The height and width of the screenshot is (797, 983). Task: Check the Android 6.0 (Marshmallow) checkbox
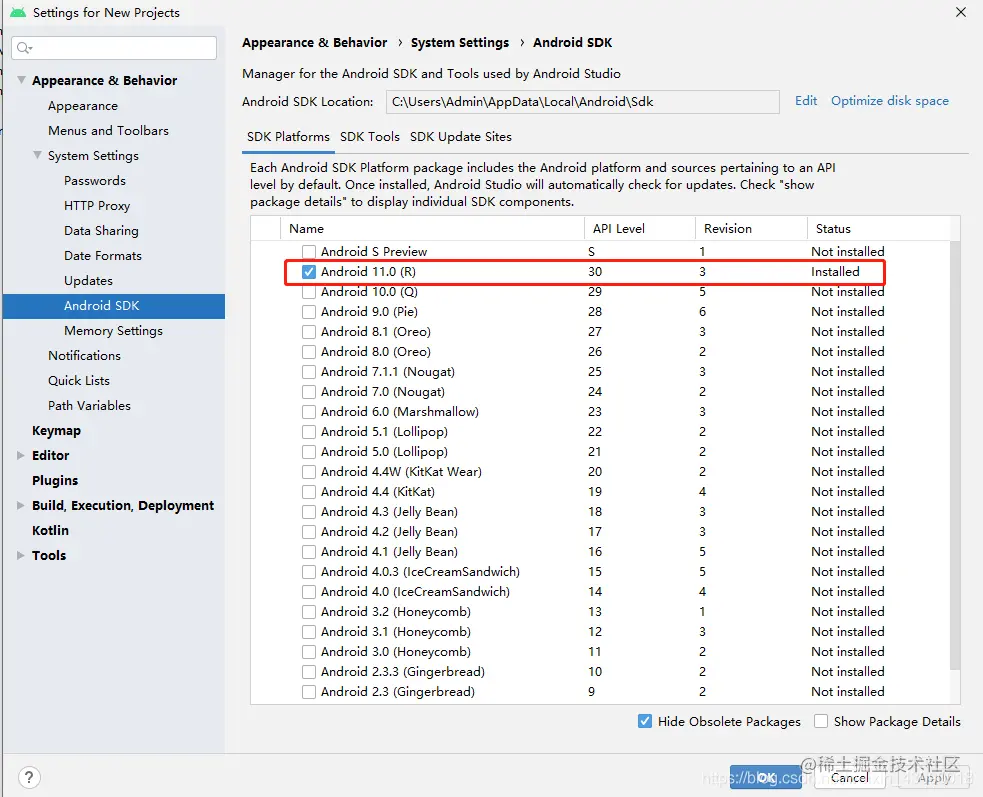pyautogui.click(x=308, y=412)
